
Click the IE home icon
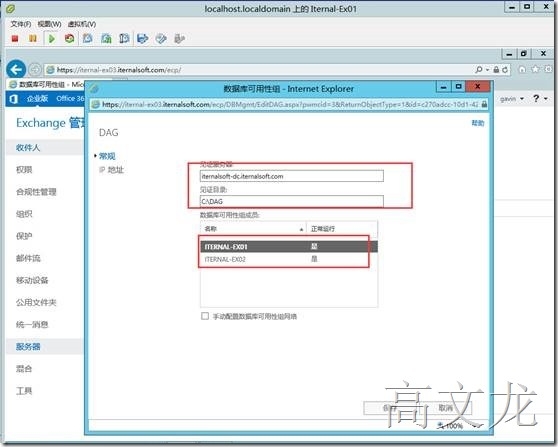tap(522, 69)
